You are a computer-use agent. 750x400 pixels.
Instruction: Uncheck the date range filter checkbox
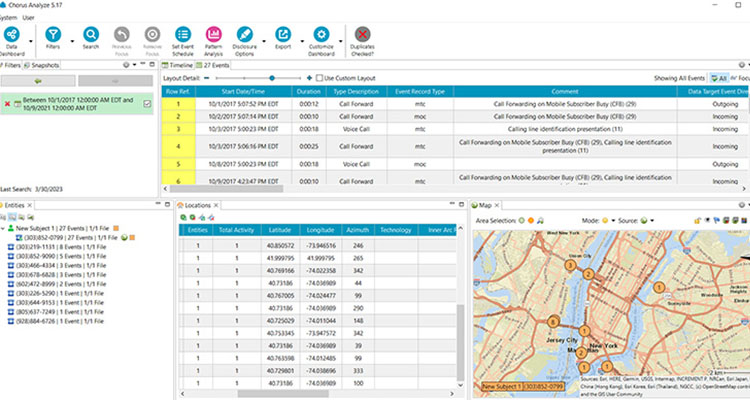tap(147, 104)
